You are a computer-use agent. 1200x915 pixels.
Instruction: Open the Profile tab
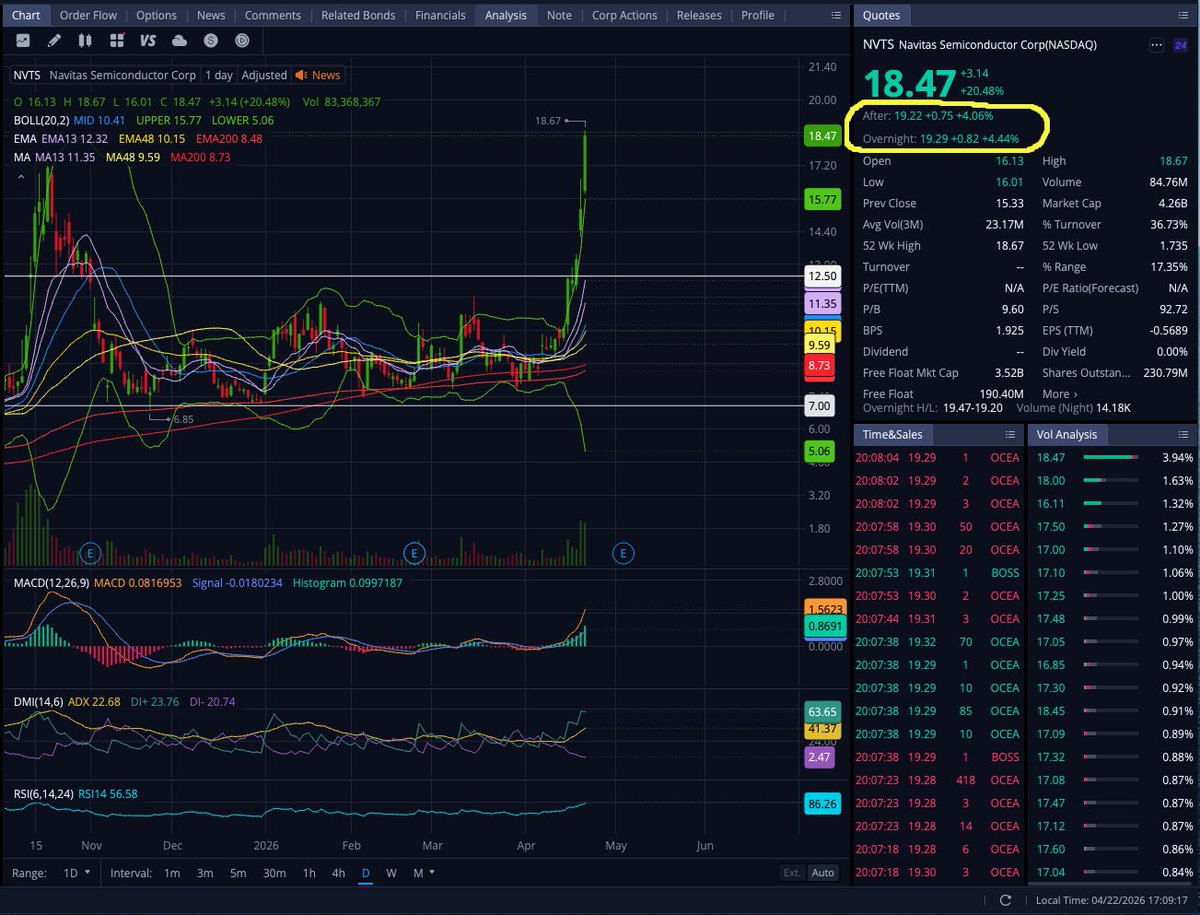point(758,15)
